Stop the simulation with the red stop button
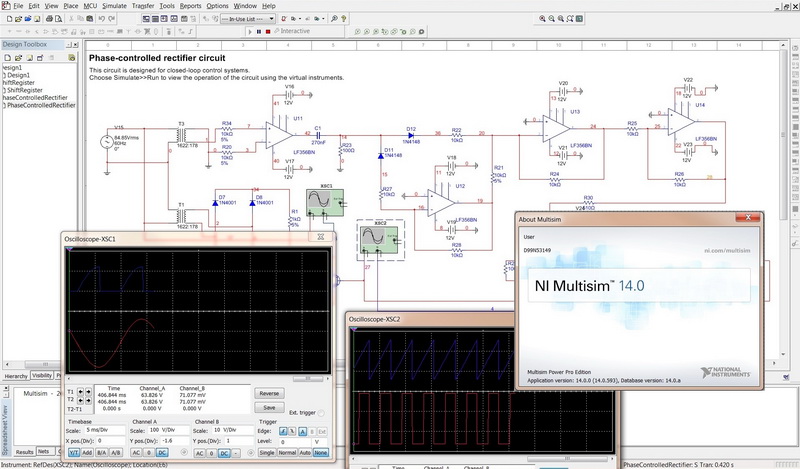This screenshot has height=469, width=800. point(268,31)
